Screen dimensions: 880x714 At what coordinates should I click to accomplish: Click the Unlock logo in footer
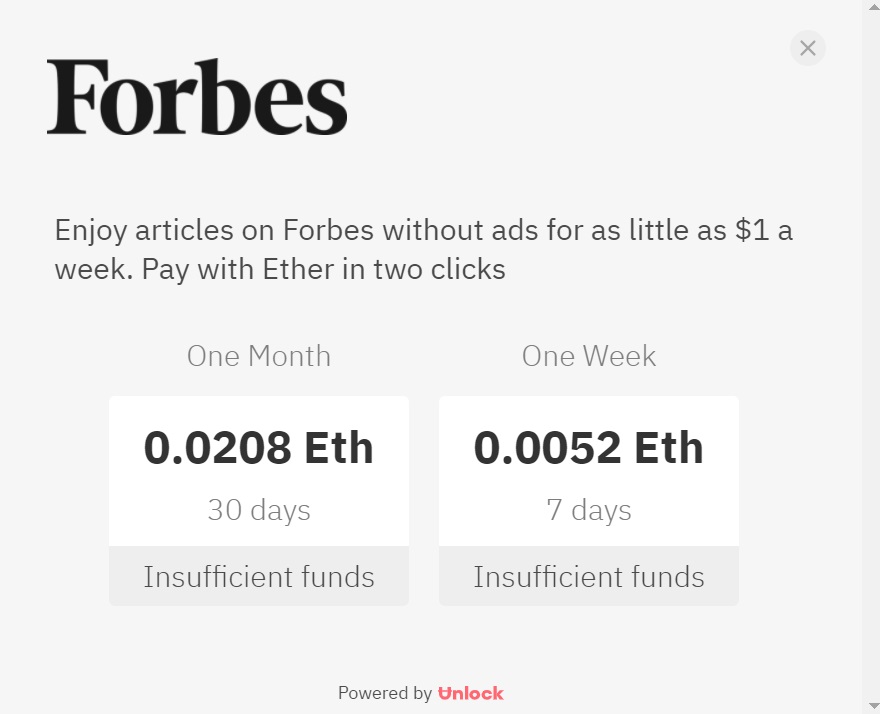[x=471, y=693]
